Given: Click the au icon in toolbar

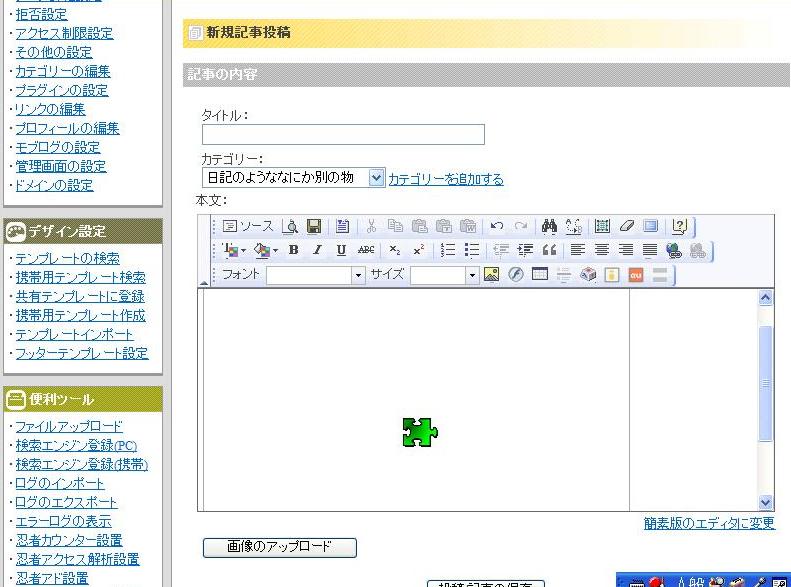Looking at the screenshot, I should tap(636, 275).
